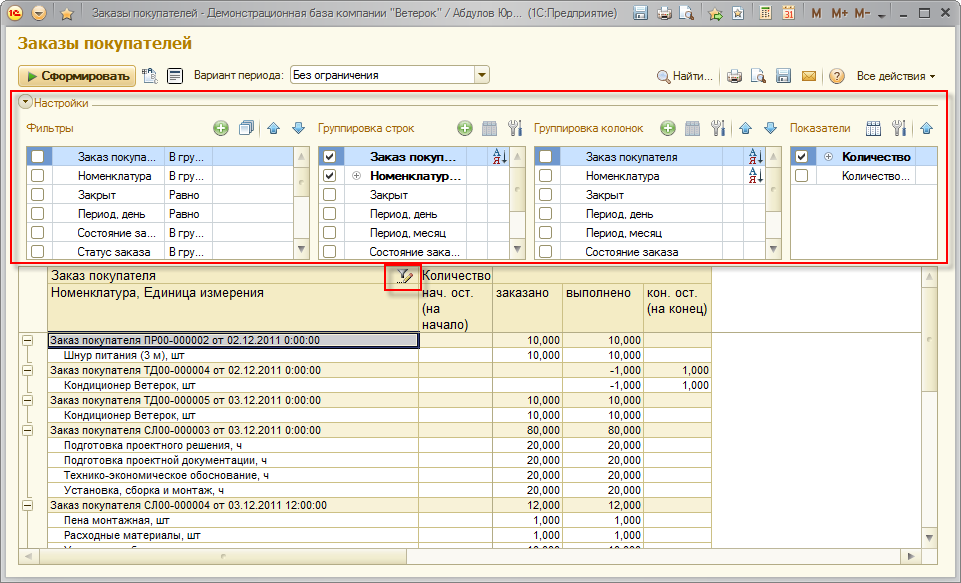Open Группировка строк tools settings icon
The width and height of the screenshot is (961, 583).
515,128
